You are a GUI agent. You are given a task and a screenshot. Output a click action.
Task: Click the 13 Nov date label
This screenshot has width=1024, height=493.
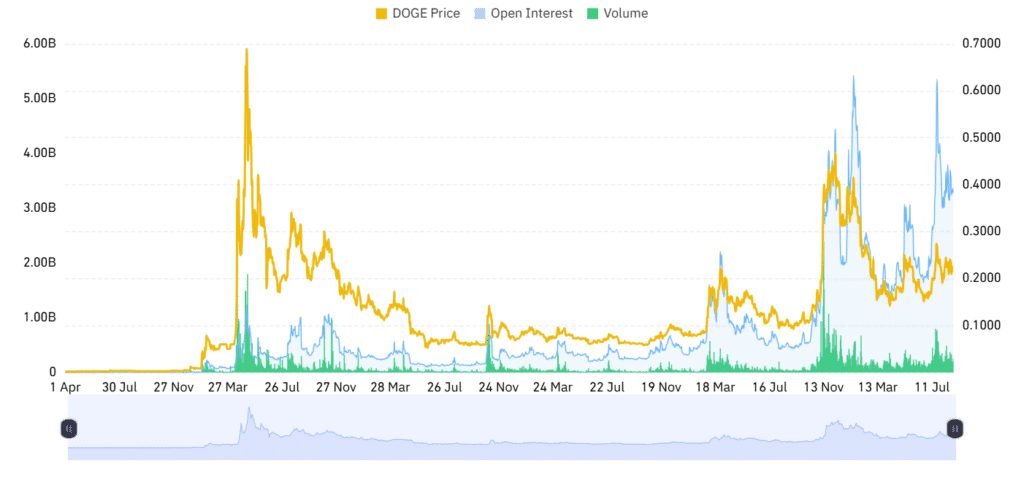[x=824, y=387]
